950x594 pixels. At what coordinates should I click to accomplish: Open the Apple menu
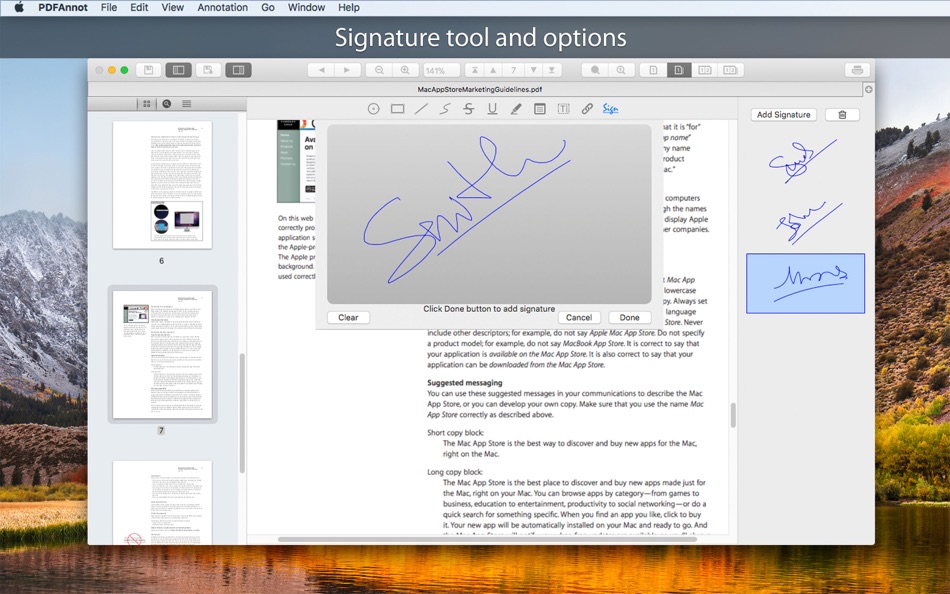pos(19,7)
